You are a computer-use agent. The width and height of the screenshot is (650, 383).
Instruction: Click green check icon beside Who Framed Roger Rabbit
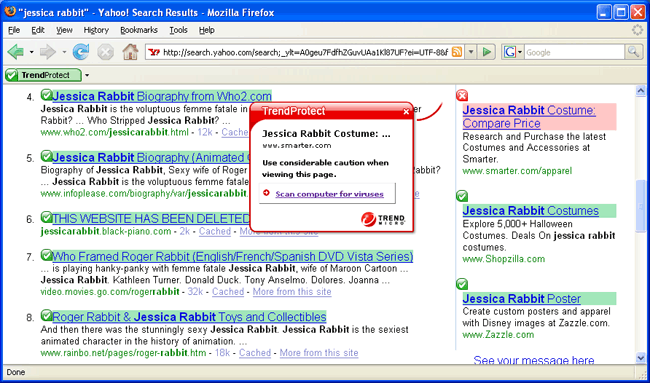pyautogui.click(x=46, y=255)
